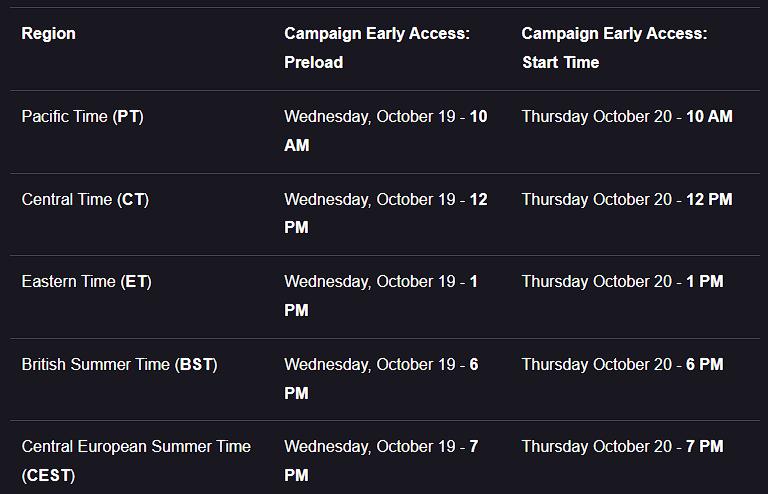768x494 pixels.
Task: Select the Eastern Time (ET) region cell
Action: 86,282
